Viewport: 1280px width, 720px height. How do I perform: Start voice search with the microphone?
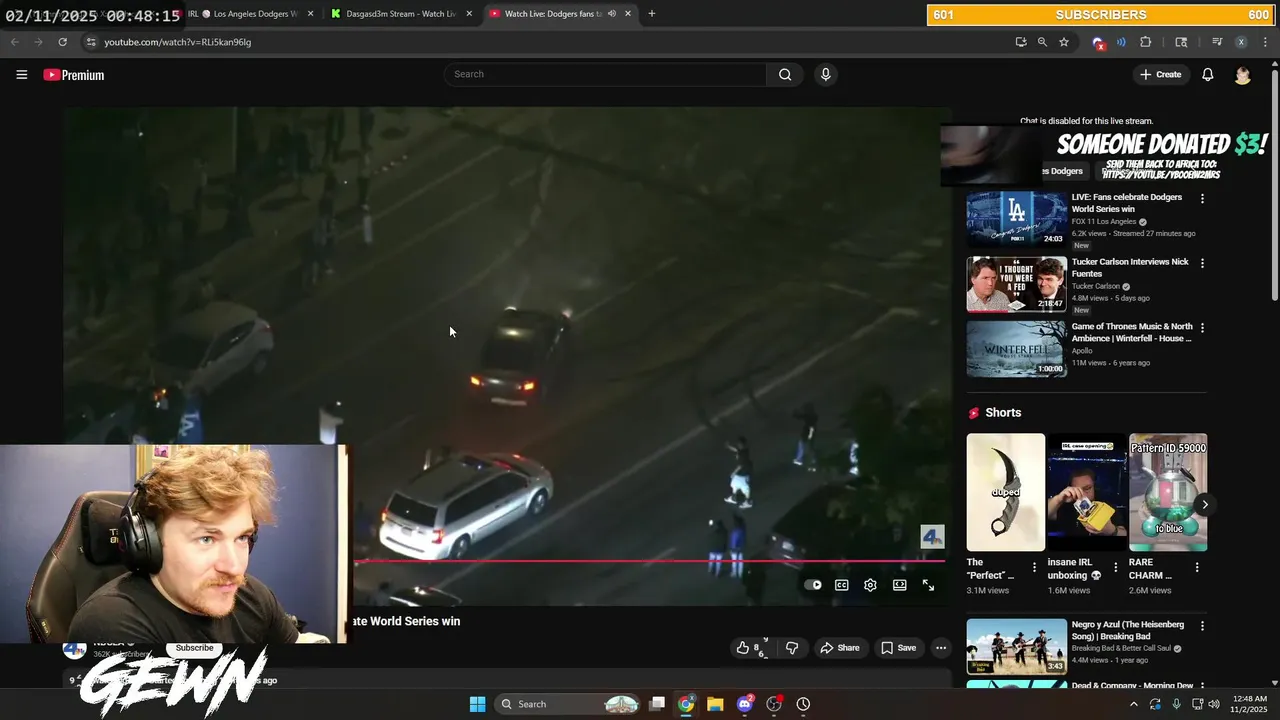tap(825, 74)
